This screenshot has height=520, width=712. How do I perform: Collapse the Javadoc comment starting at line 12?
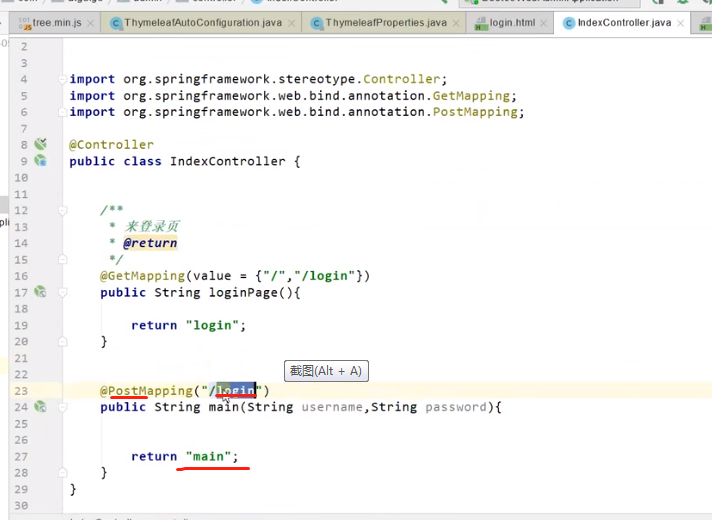pyautogui.click(x=63, y=210)
